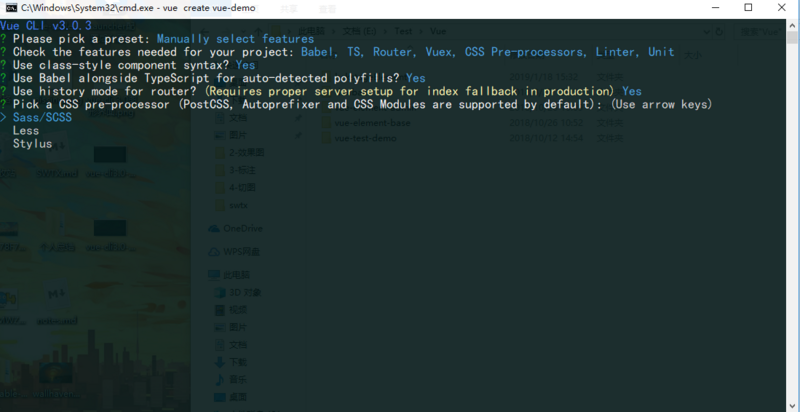800x412 pixels.
Task: Click 'Vuex' in the selected features list
Action: tap(441, 52)
